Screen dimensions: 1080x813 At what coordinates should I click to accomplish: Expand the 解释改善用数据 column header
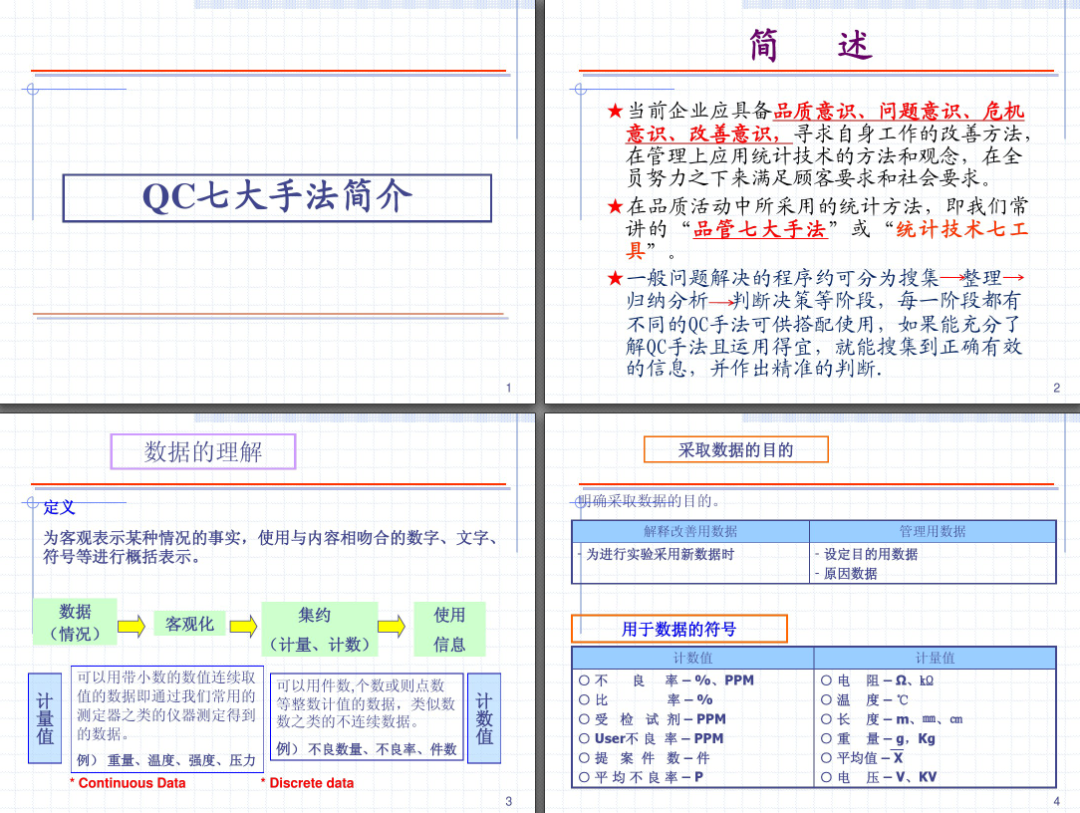point(692,529)
